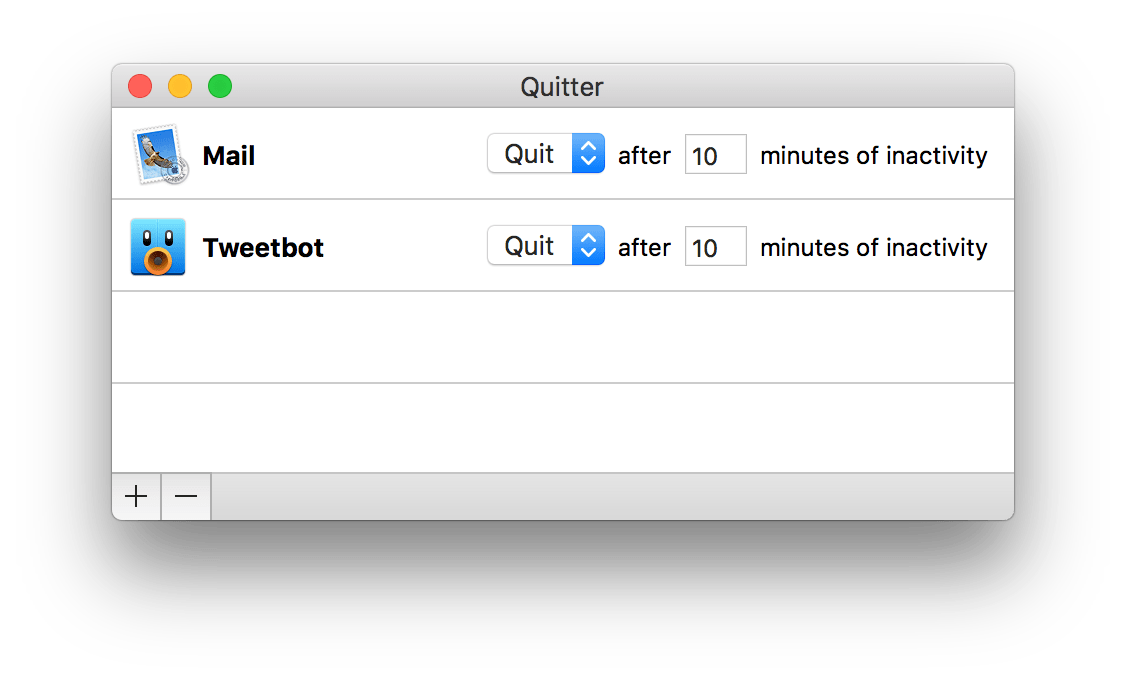Click the Tweetbot app icon
The width and height of the screenshot is (1126, 680).
click(x=158, y=247)
